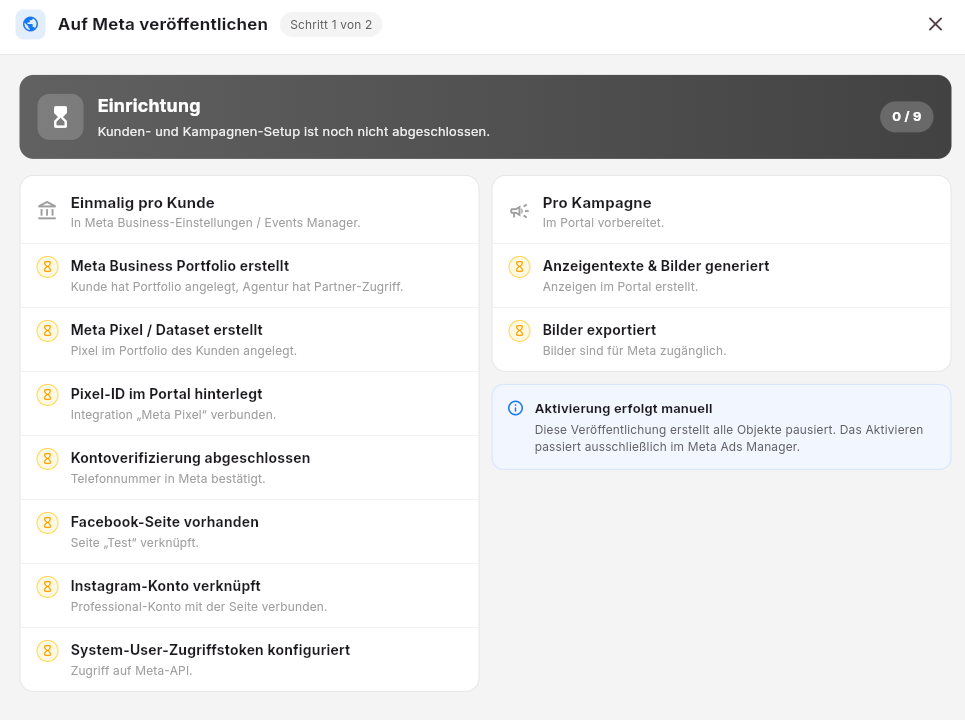This screenshot has width=965, height=720.
Task: Click text 'Anzeigen im Portal erstellt.'
Action: point(620,287)
